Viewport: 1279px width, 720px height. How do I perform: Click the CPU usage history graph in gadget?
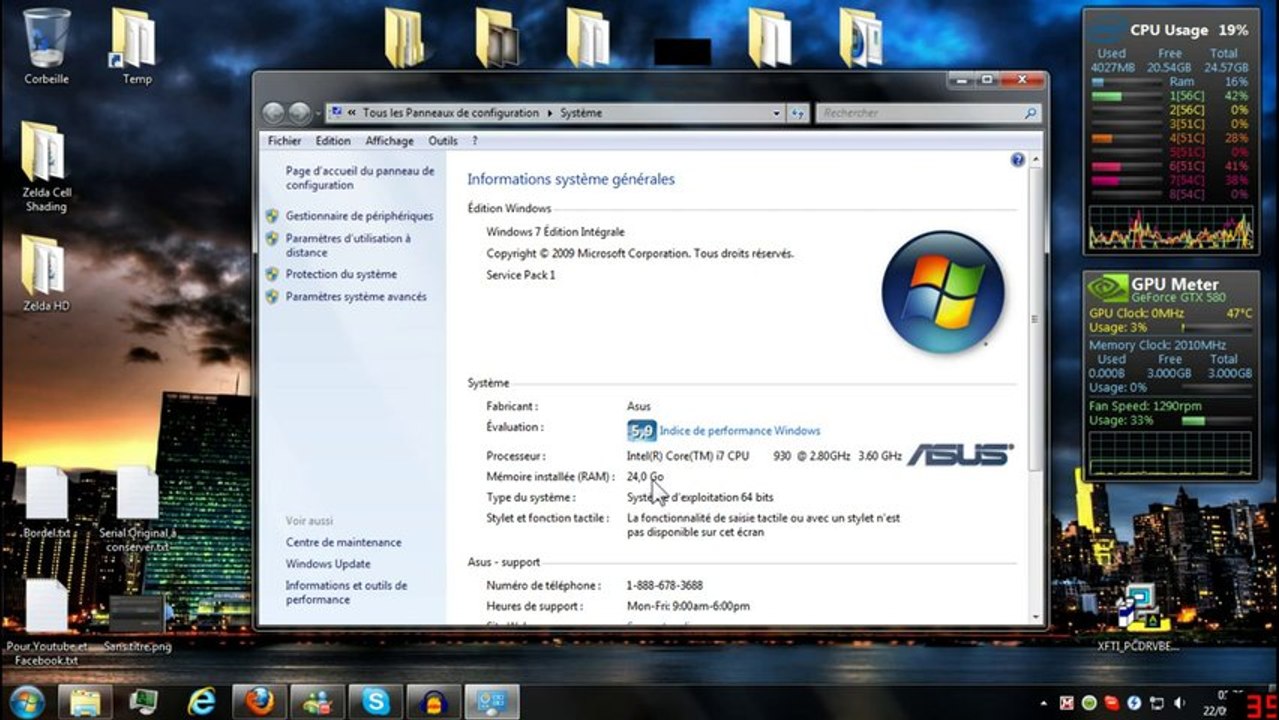click(1170, 228)
